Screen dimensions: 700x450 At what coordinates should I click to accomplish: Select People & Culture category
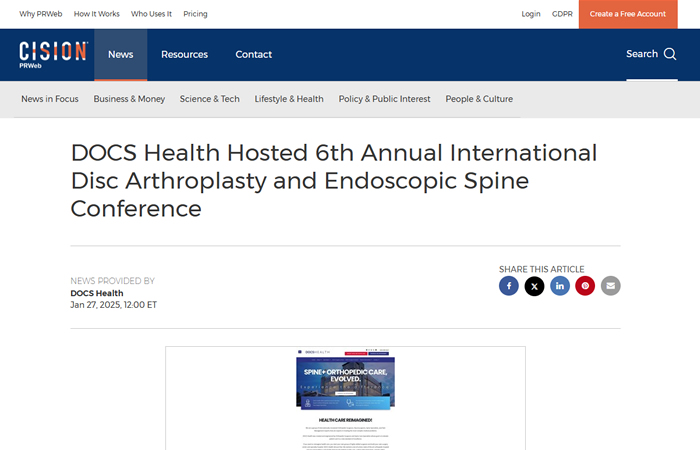479,99
